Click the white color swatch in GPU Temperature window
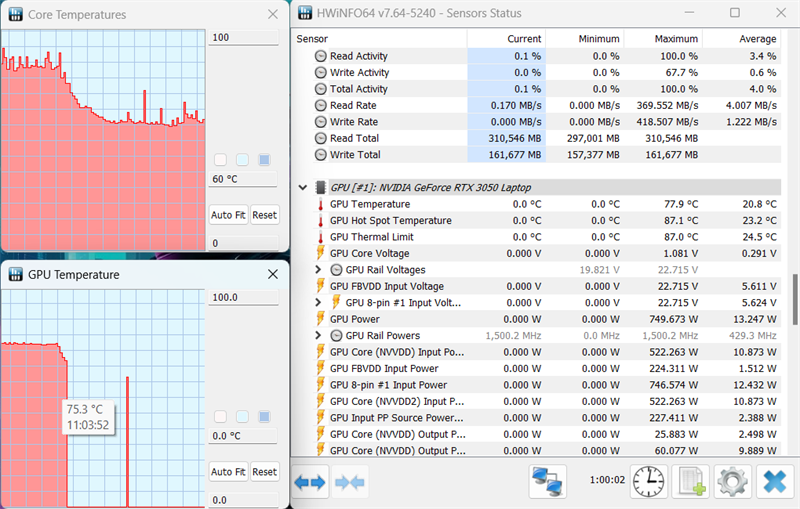 pyautogui.click(x=220, y=417)
